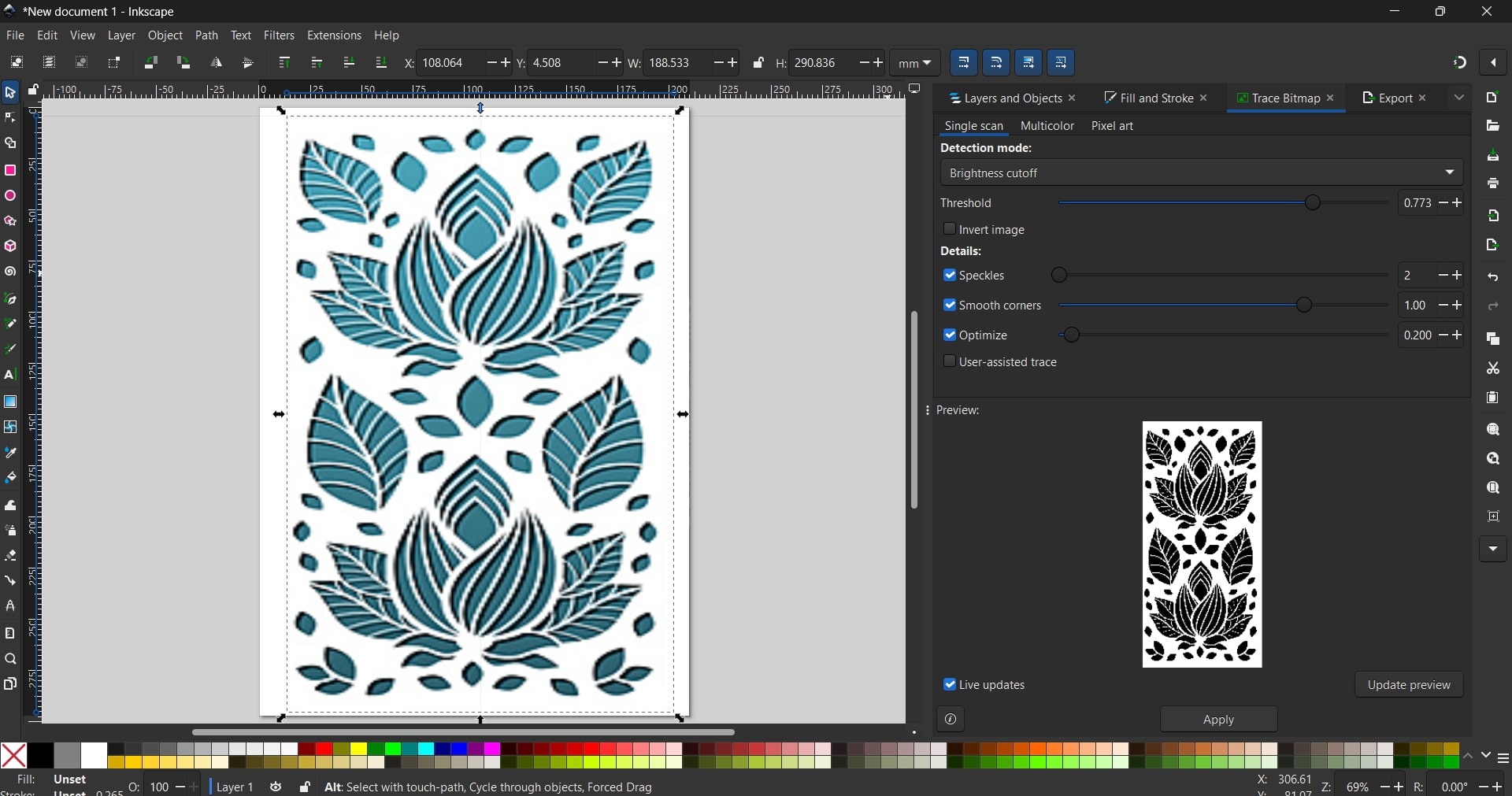Select the 3D Box tool
This screenshot has height=796, width=1512.
[10, 246]
